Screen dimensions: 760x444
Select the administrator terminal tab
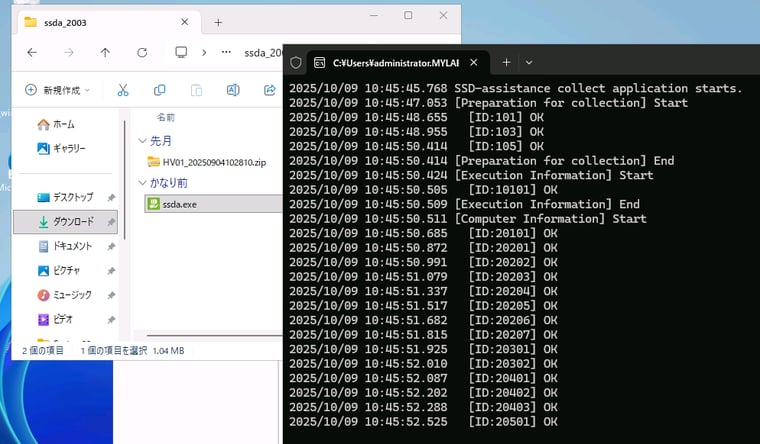click(396, 62)
